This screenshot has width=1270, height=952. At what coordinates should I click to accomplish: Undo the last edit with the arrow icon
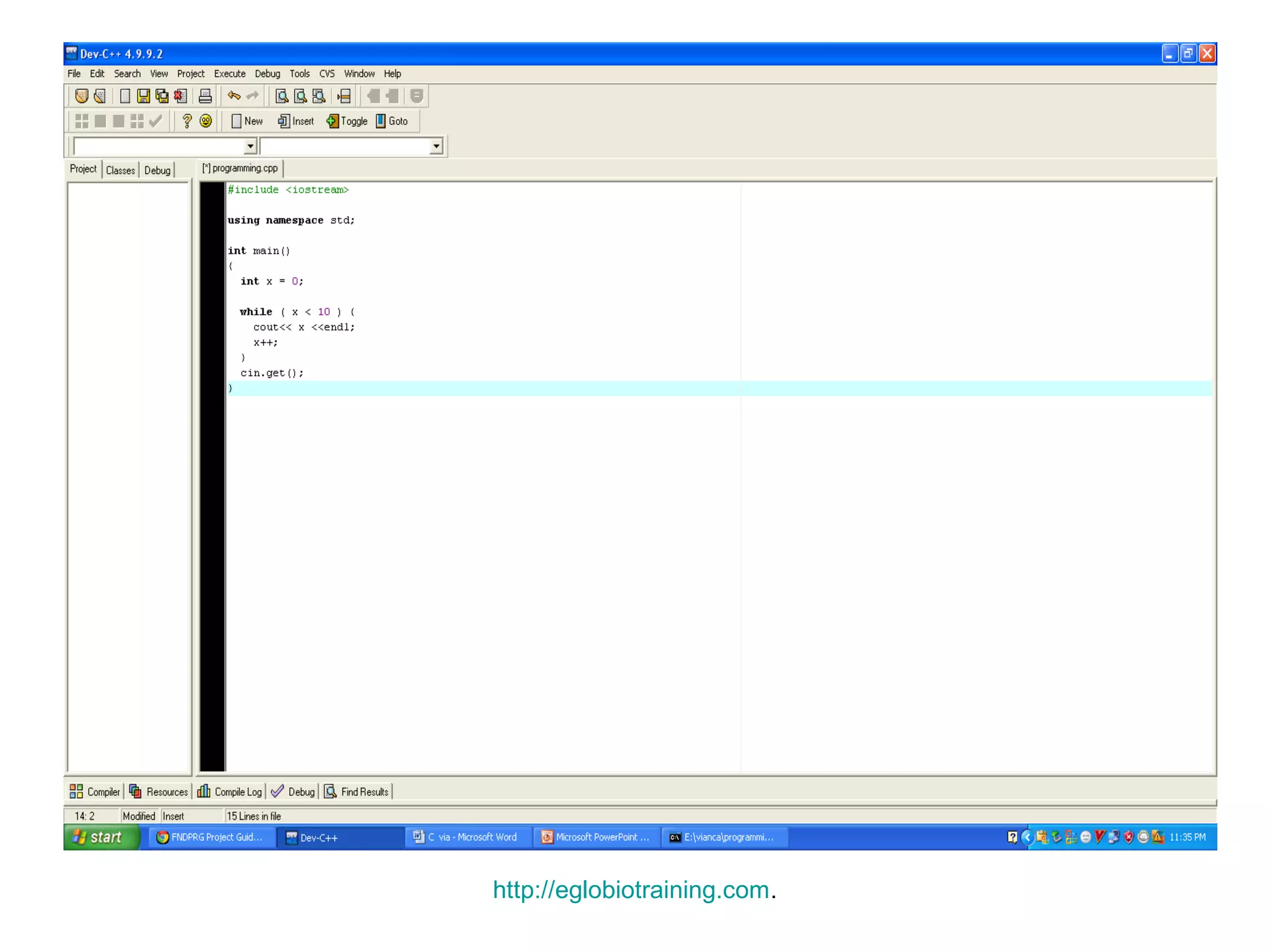(234, 96)
